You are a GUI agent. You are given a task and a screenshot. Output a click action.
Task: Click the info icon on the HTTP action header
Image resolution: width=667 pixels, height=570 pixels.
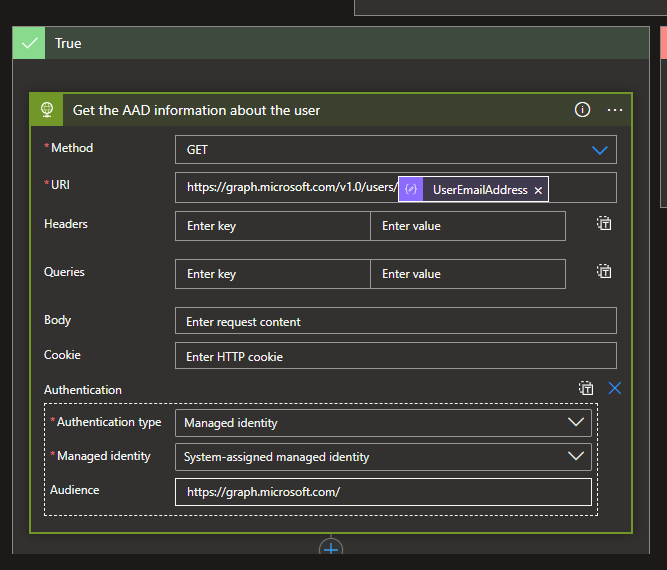tap(582, 110)
